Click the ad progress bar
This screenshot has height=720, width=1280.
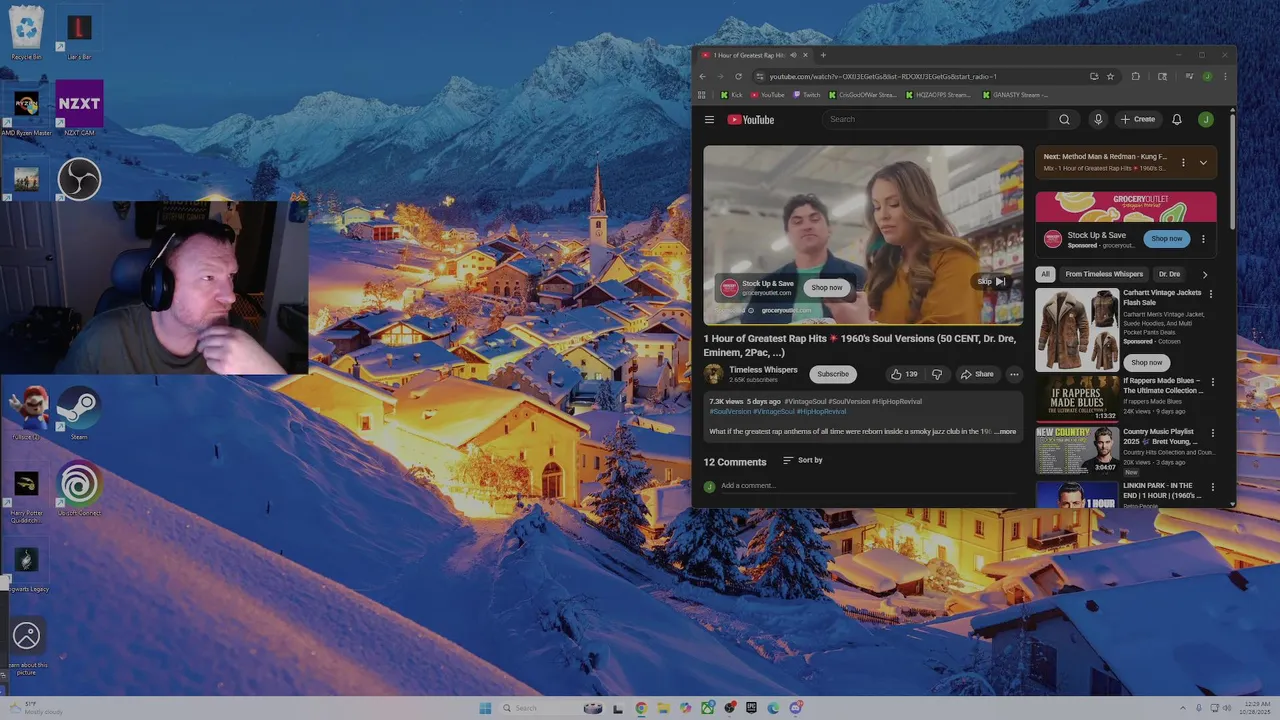863,324
